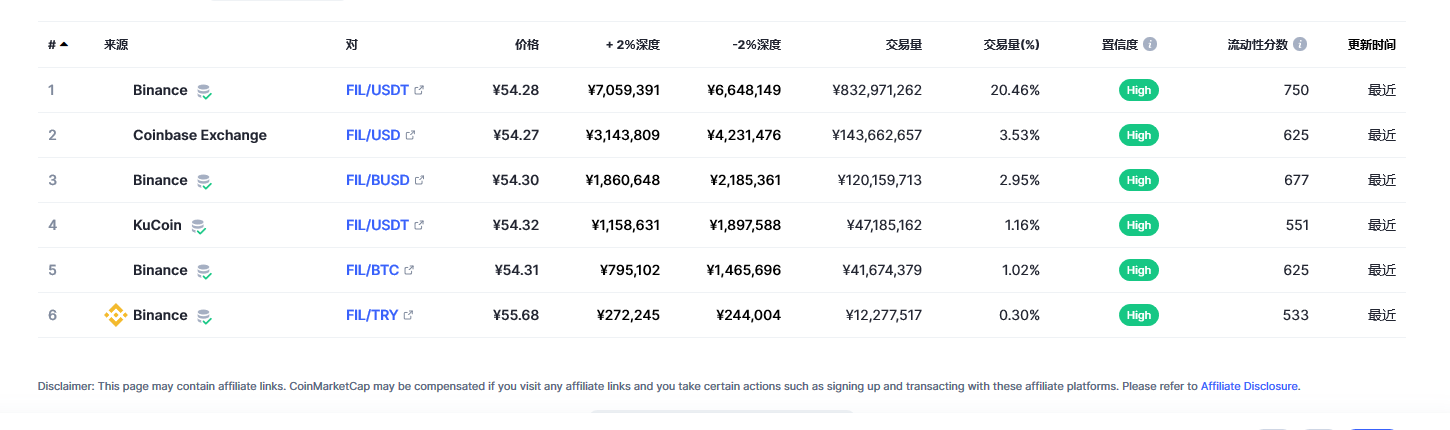Click the Binance logo in the FIL/TRY row
This screenshot has height=430, width=1450.
[116, 315]
